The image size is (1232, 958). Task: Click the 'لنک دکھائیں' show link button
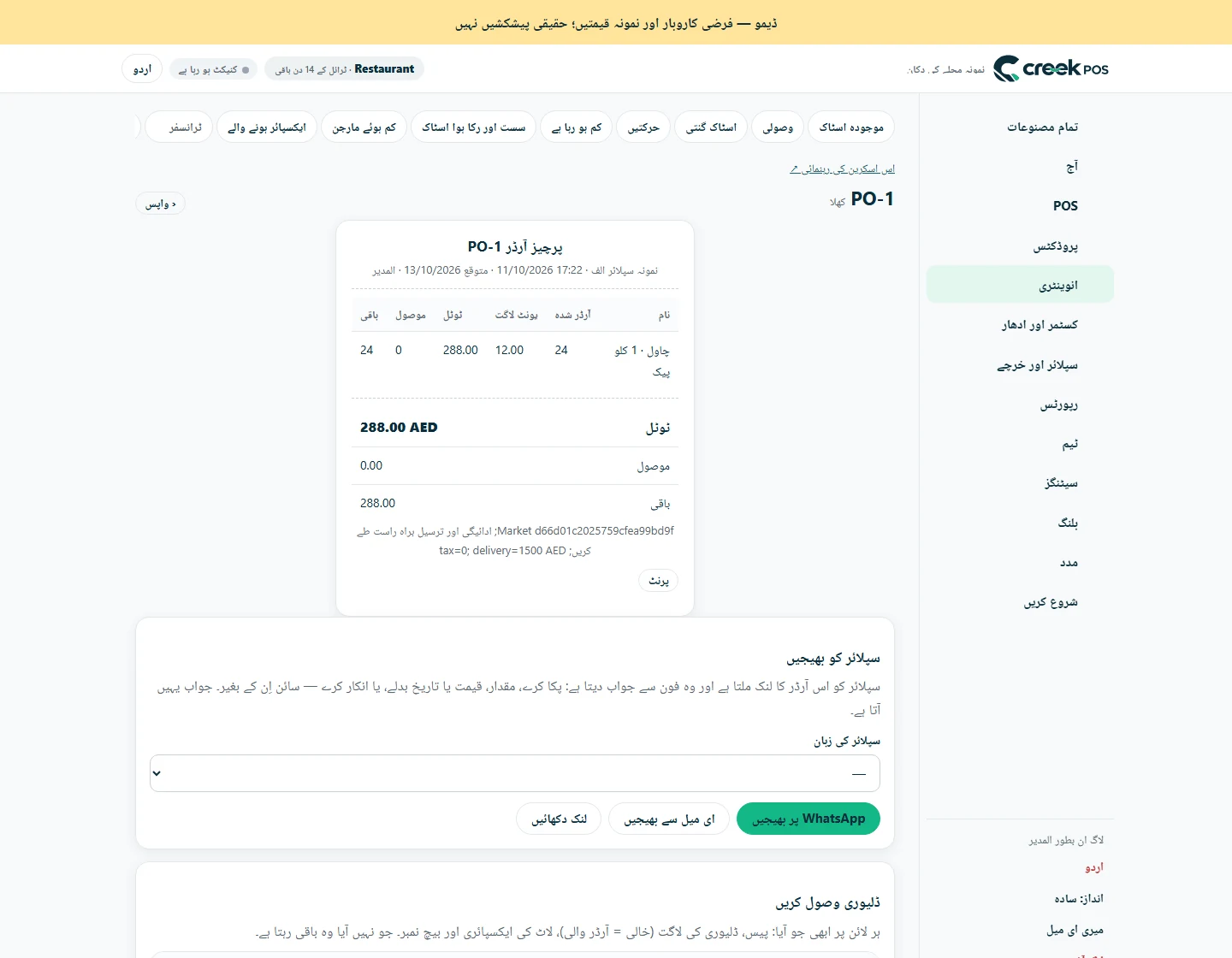click(559, 819)
